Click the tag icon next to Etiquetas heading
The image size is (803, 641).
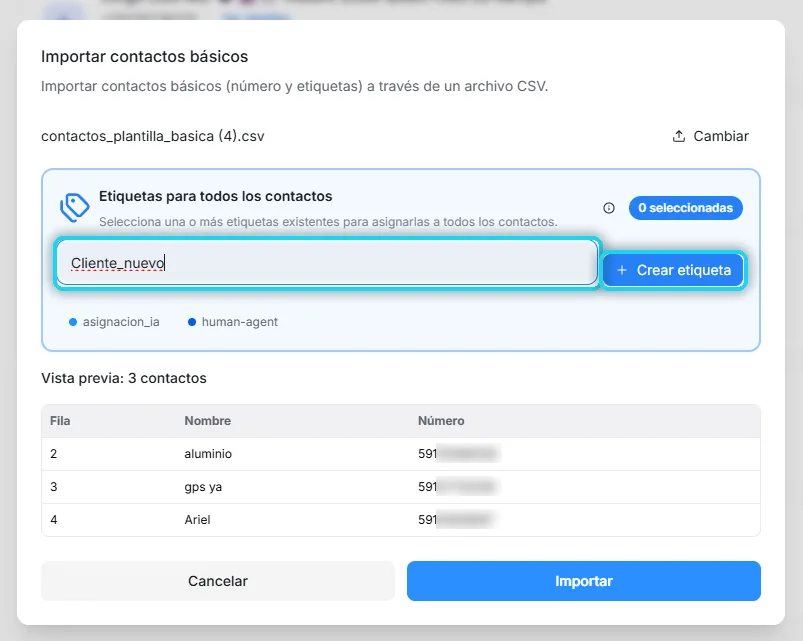(75, 207)
